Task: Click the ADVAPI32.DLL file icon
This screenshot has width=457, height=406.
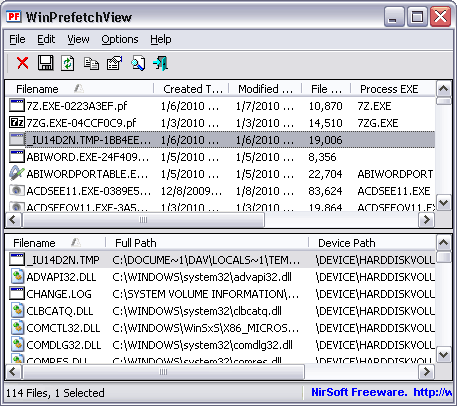Action: coord(17,277)
